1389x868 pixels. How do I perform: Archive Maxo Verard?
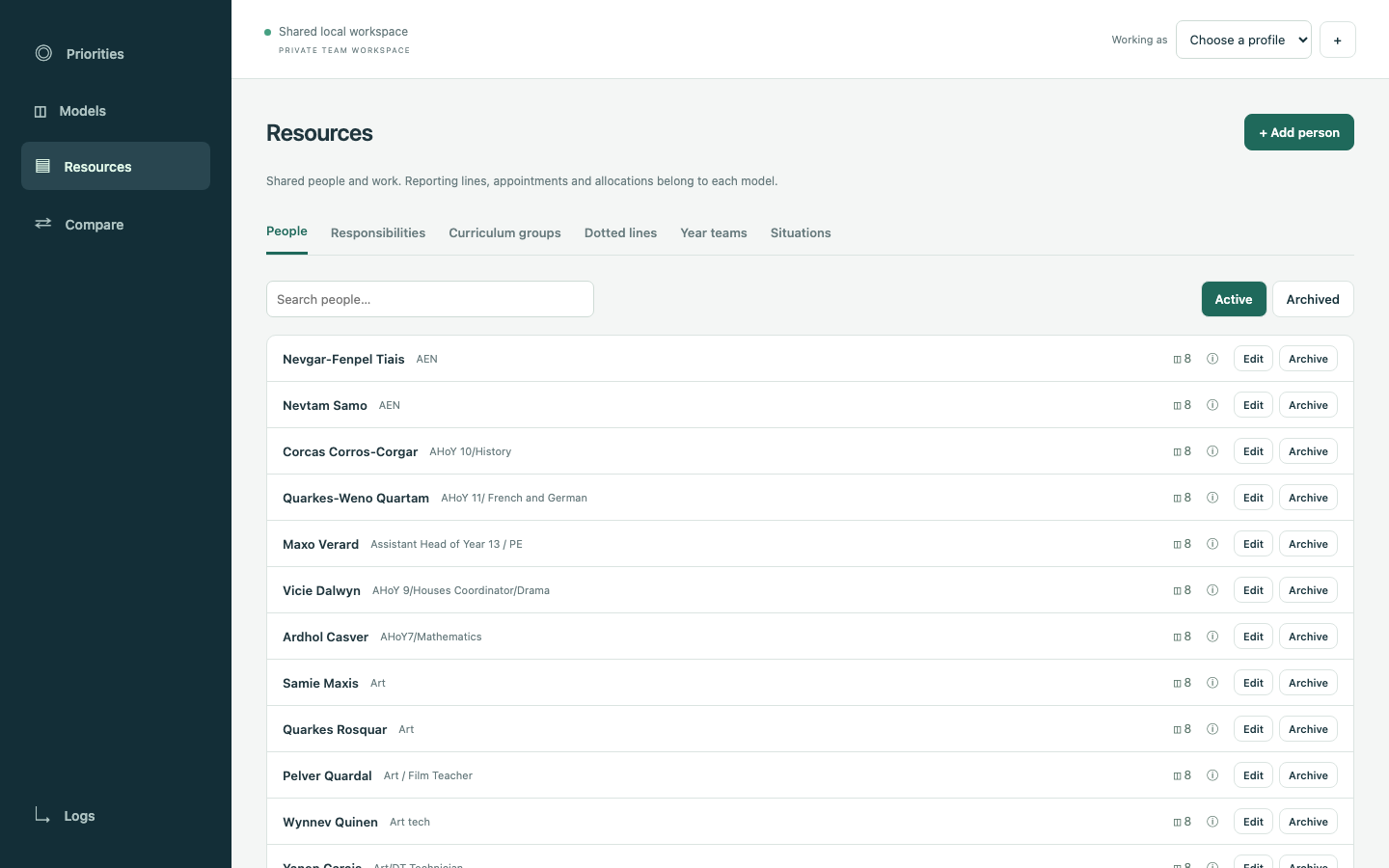tap(1308, 544)
